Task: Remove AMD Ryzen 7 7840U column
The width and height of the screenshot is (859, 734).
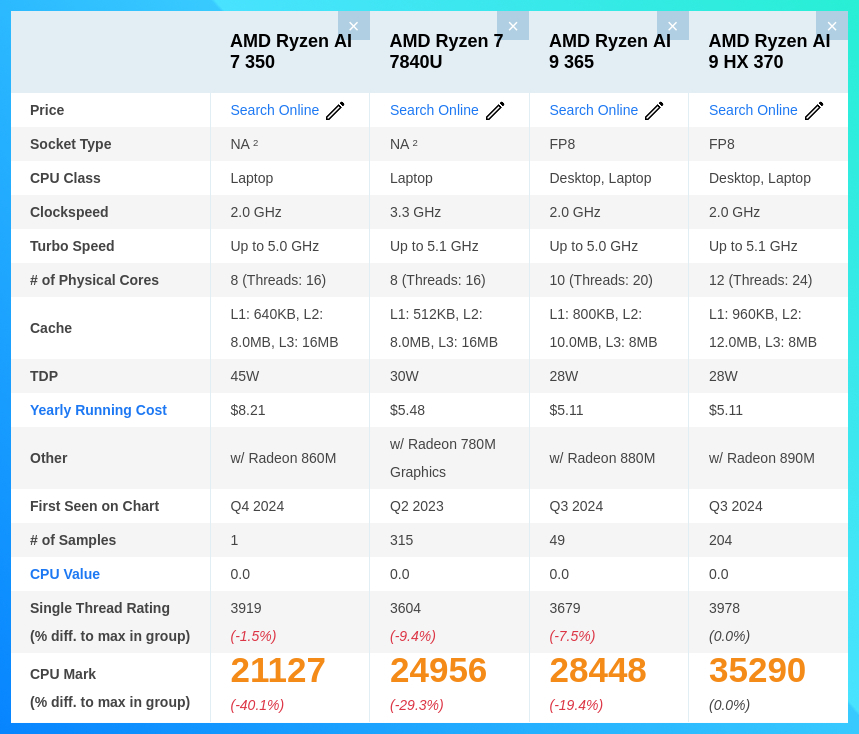Action: click(x=513, y=25)
